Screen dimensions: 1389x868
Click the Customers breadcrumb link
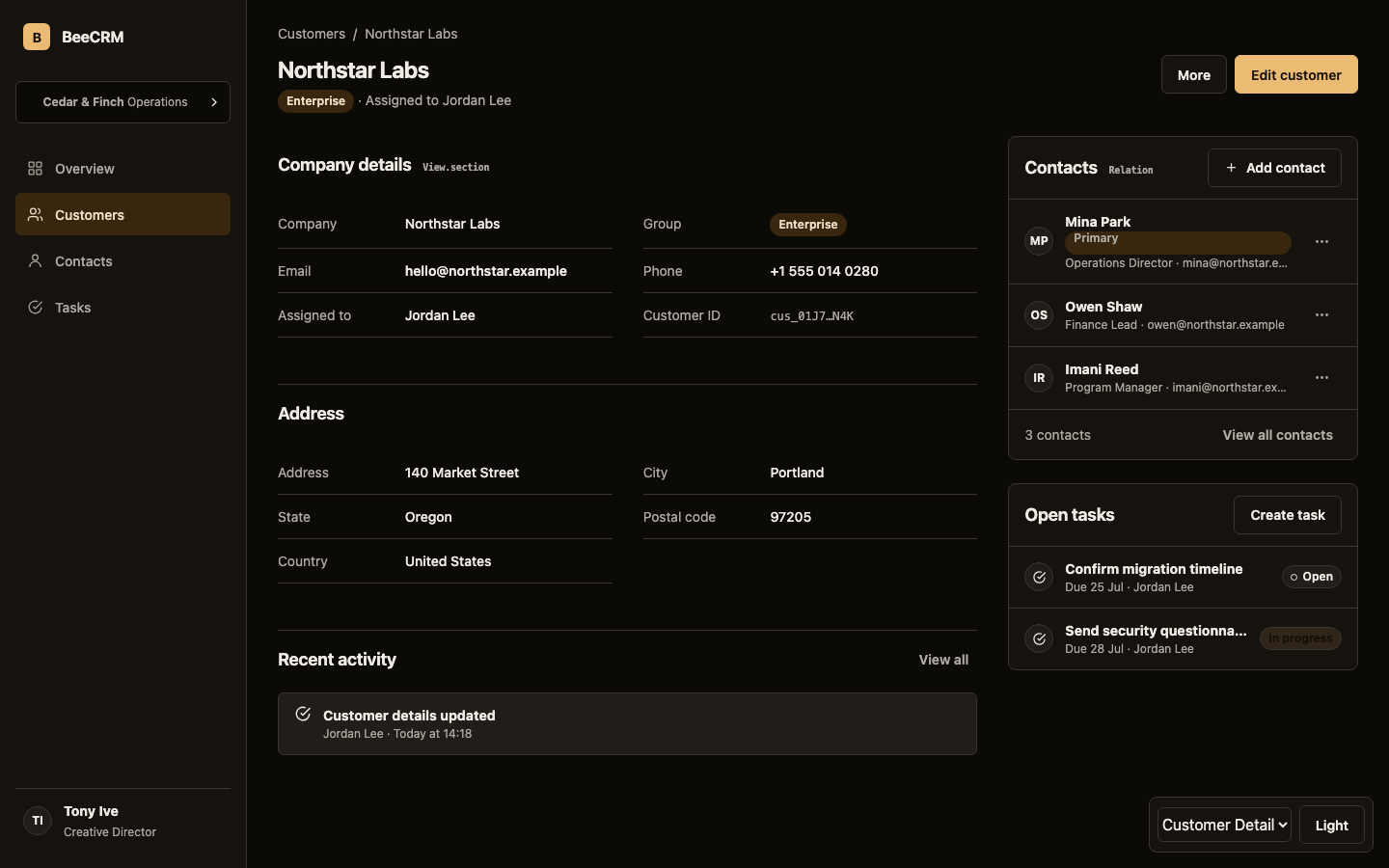point(312,34)
